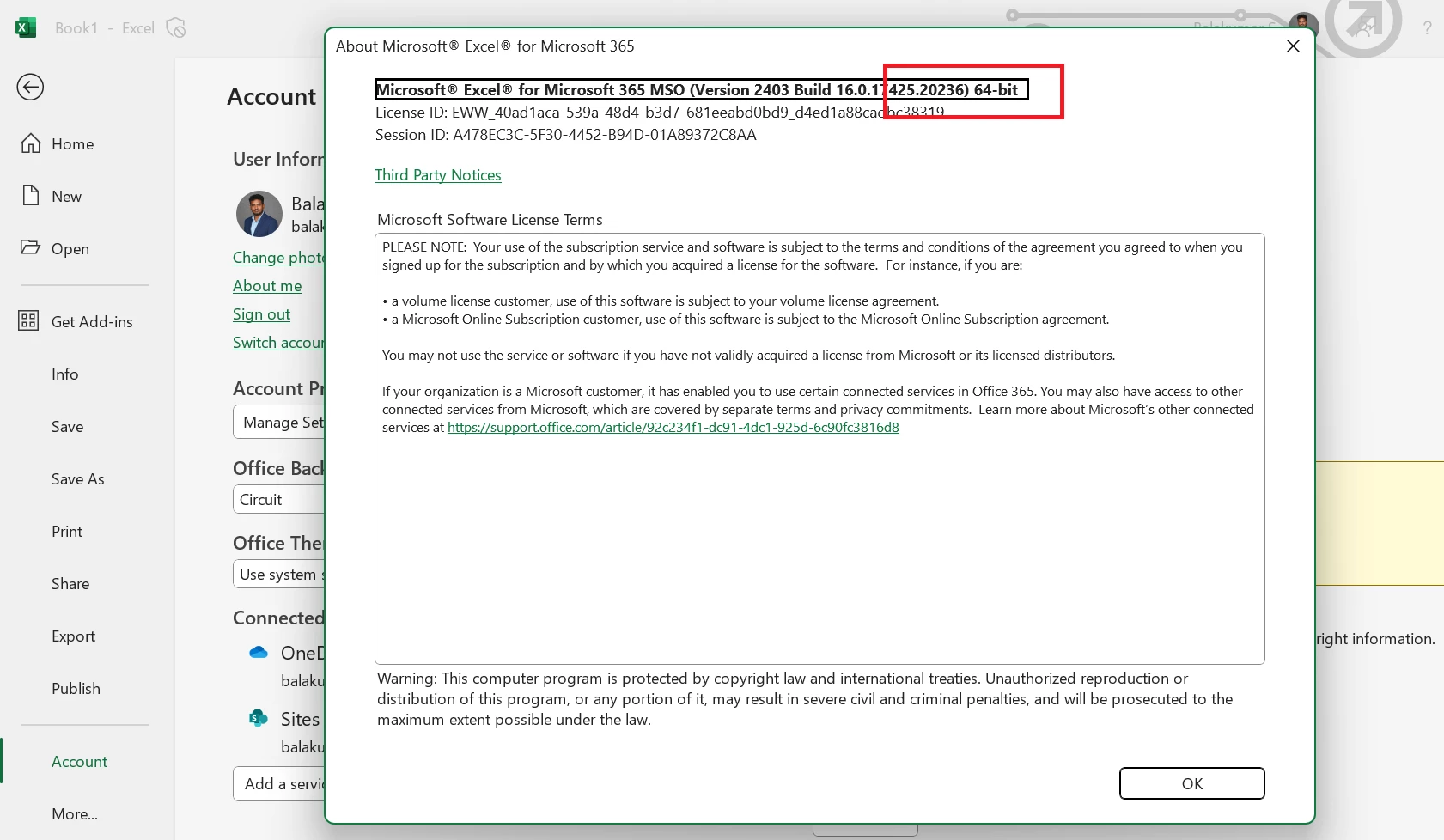
Task: Click the back arrow circle icon
Action: coord(30,87)
